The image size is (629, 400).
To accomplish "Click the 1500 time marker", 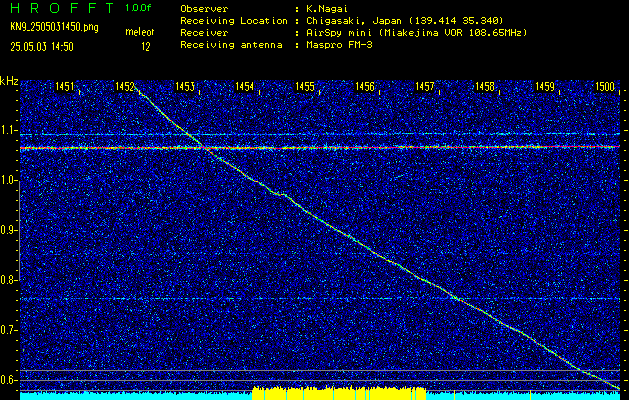I will pos(605,86).
